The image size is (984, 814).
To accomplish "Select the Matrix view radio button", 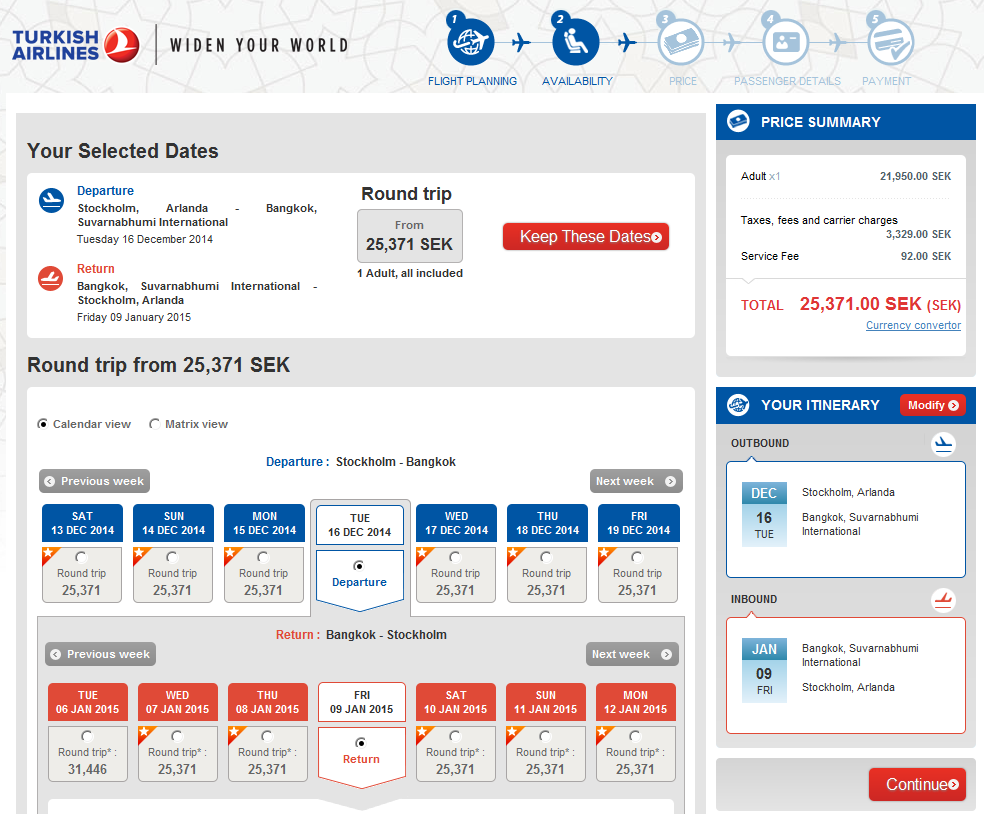I will coord(154,424).
